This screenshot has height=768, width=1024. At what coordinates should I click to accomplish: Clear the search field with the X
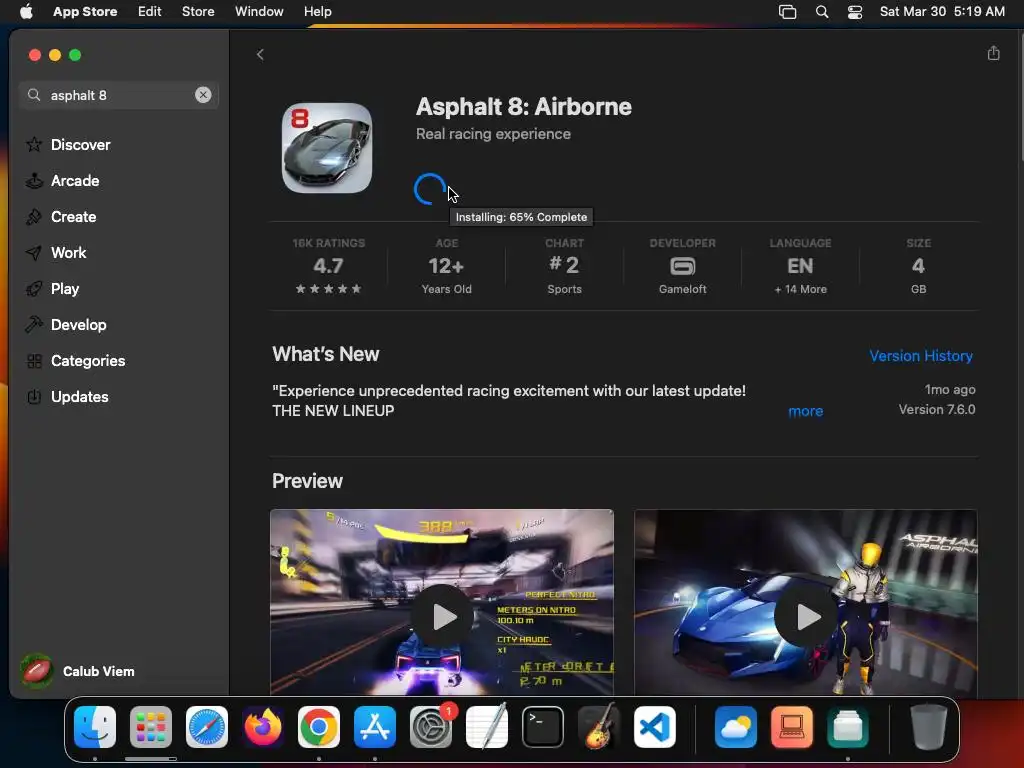[203, 95]
